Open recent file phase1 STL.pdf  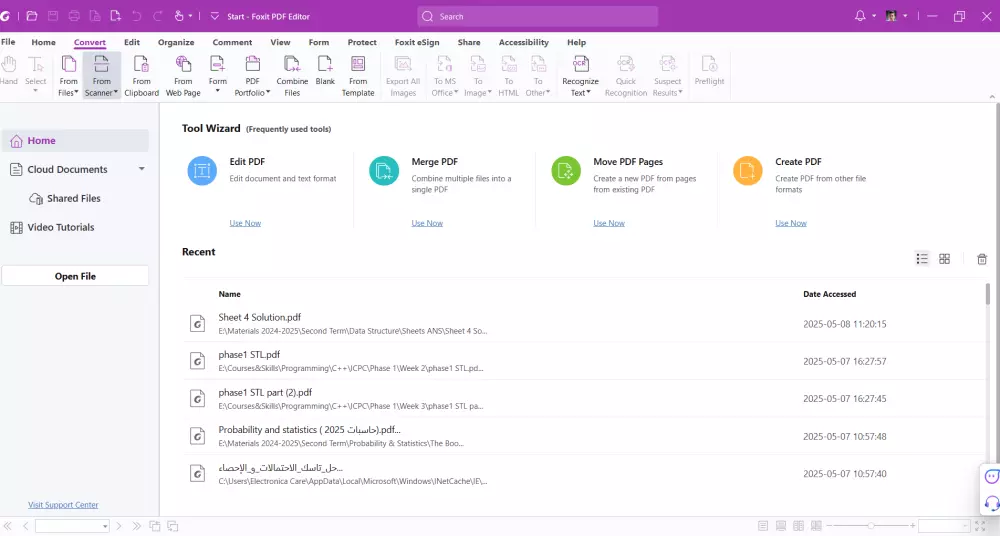584,361
